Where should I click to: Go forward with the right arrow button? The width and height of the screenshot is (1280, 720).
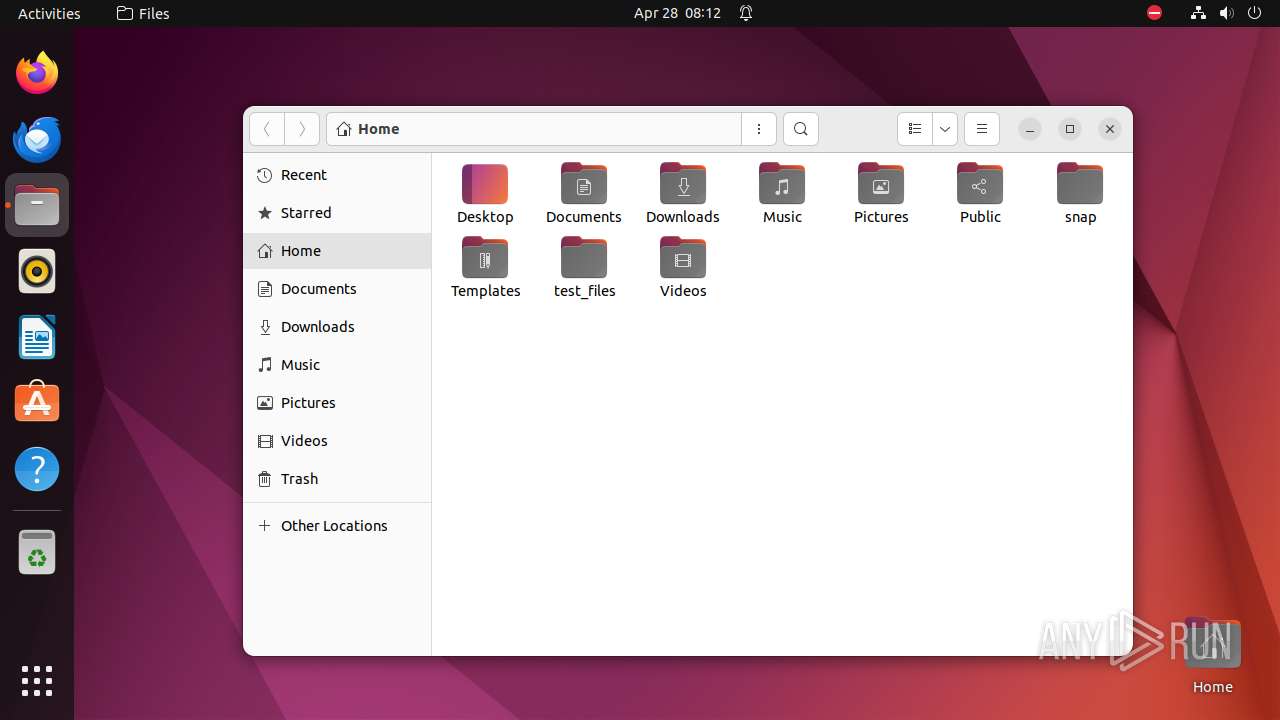coord(302,129)
